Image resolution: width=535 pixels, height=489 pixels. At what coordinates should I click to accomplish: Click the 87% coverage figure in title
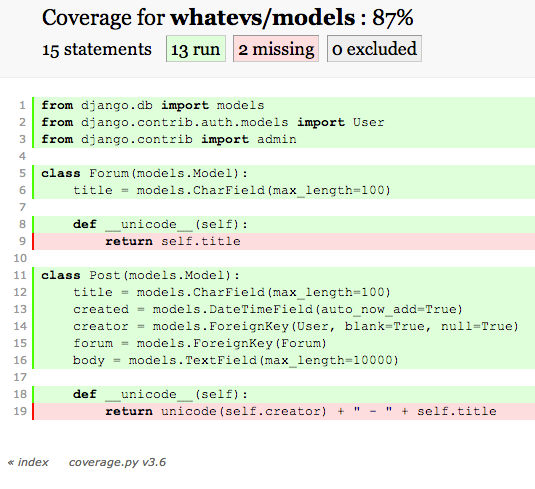[393, 17]
